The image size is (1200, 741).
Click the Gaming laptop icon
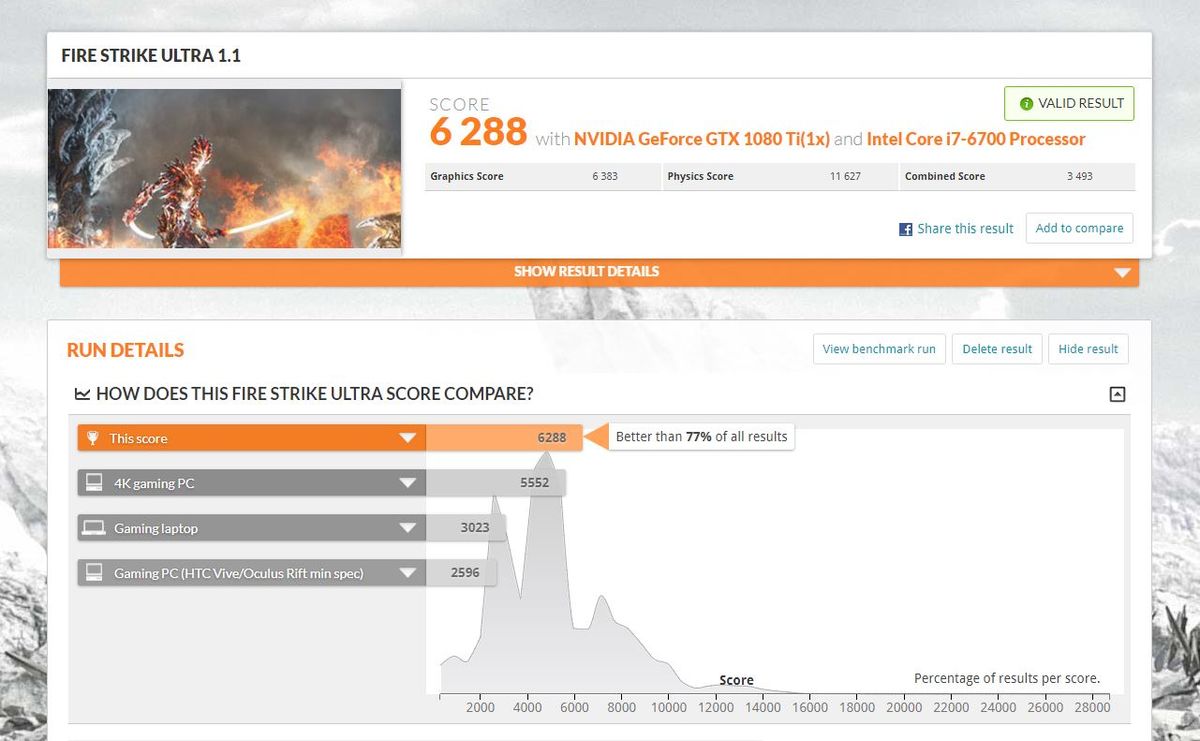(94, 528)
